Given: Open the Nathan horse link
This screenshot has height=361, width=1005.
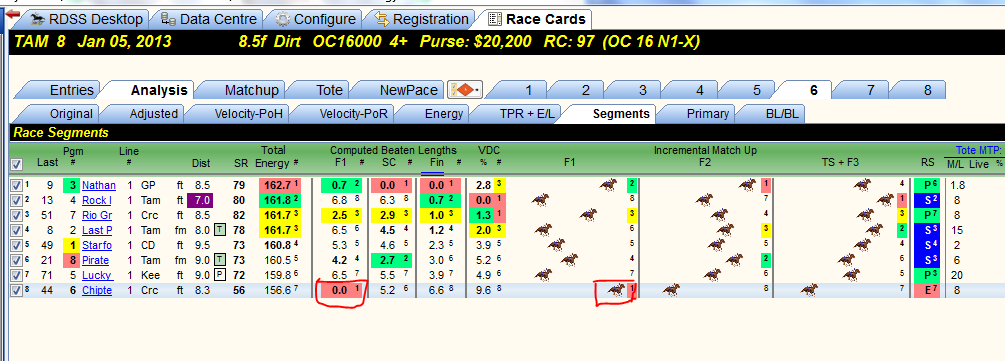Looking at the screenshot, I should 99,185.
